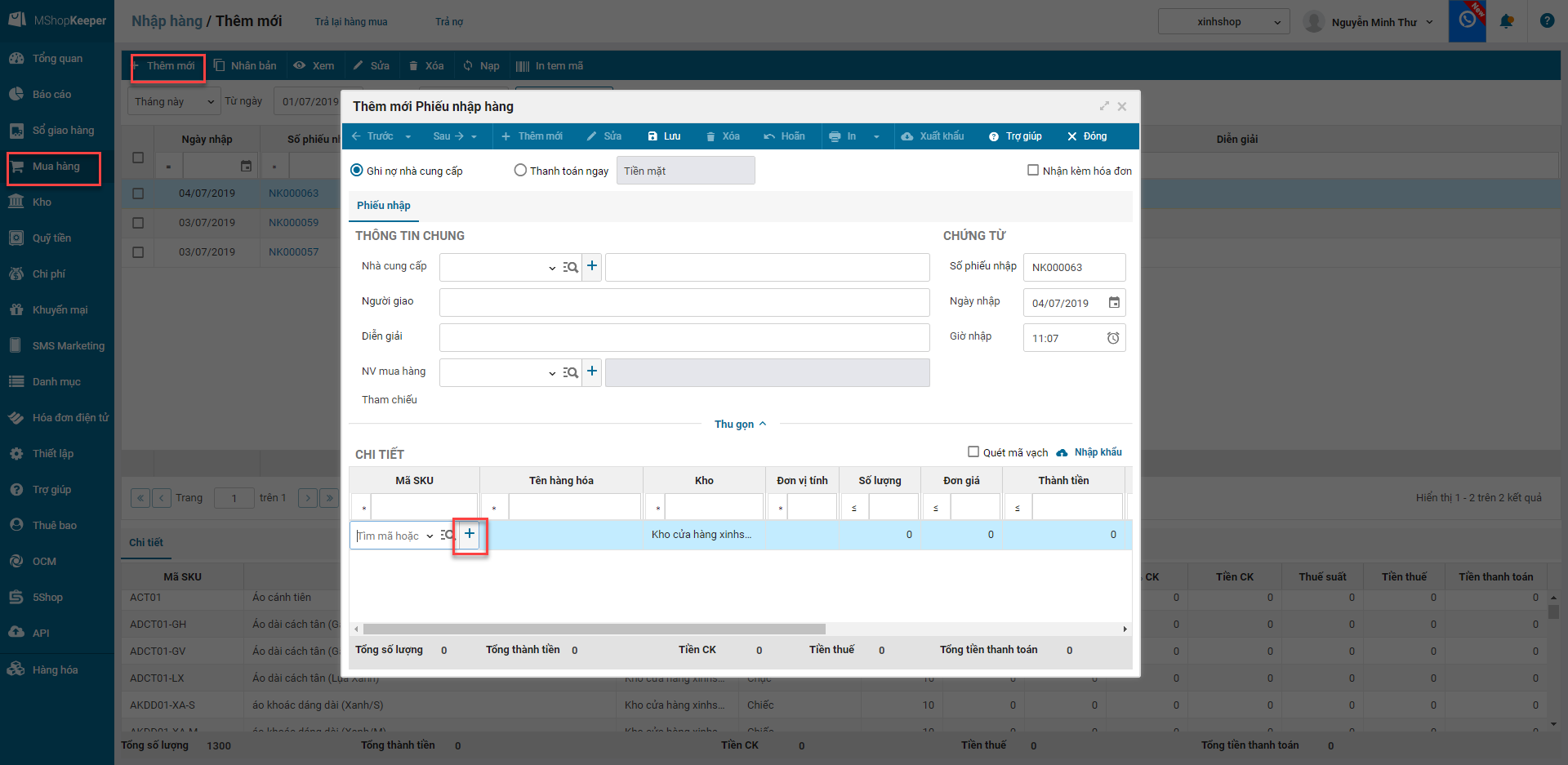Collapse general info with Thu gọn

(x=740, y=425)
